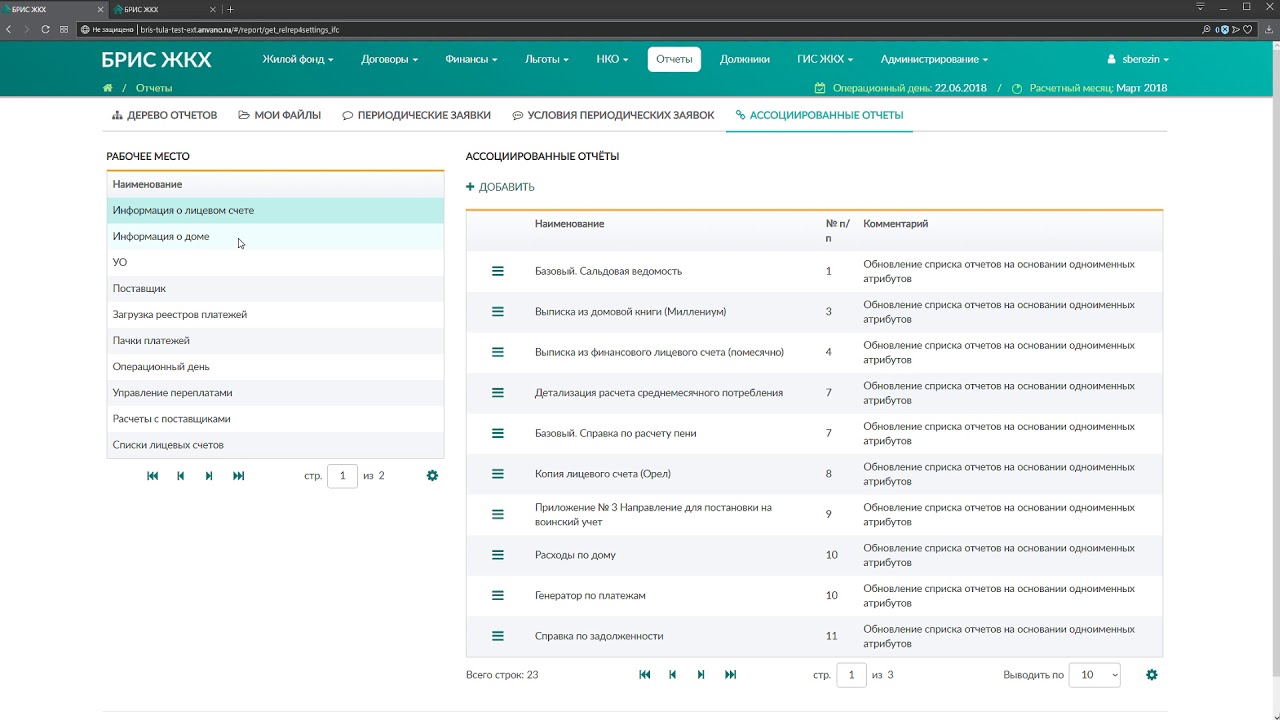Screen dimensions: 1280x720
Task: Open Отчеты menu item
Action: point(674,59)
